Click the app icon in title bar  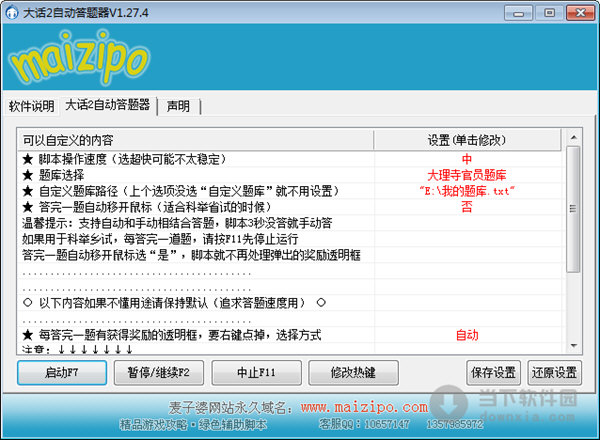pyautogui.click(x=11, y=13)
